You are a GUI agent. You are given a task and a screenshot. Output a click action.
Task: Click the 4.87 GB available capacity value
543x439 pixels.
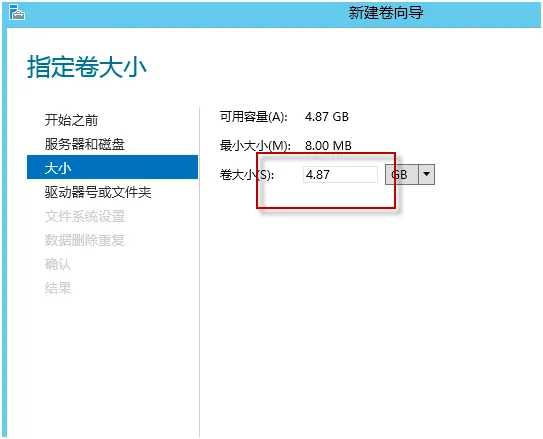pos(327,117)
